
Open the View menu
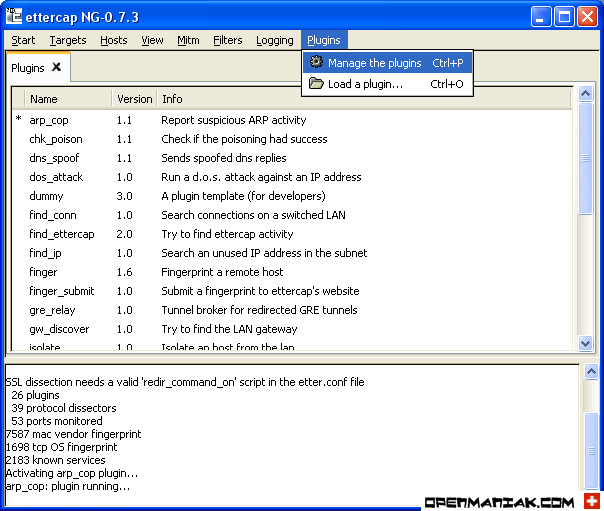point(152,40)
